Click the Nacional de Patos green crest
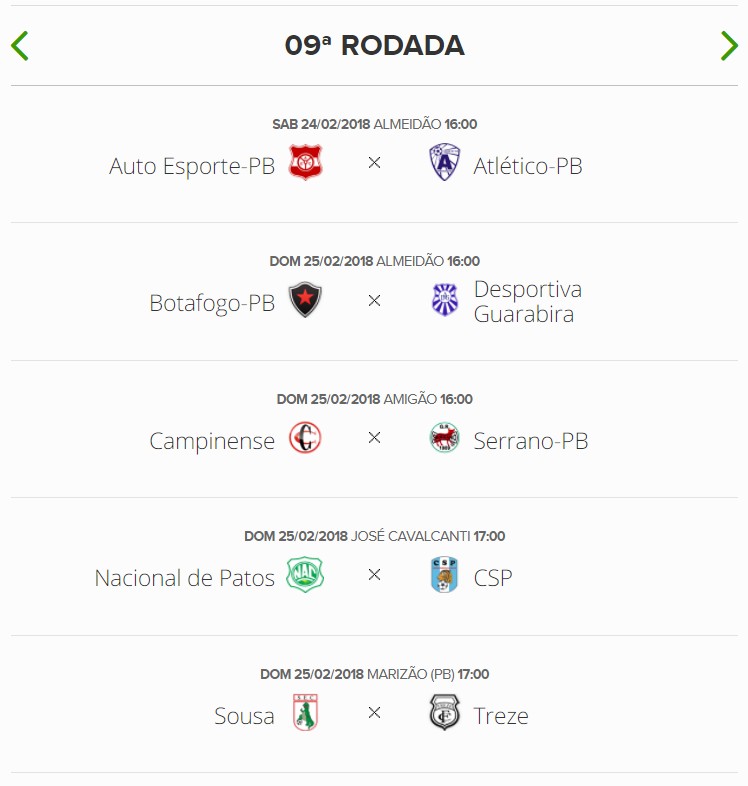The width and height of the screenshot is (748, 786). pos(305,575)
